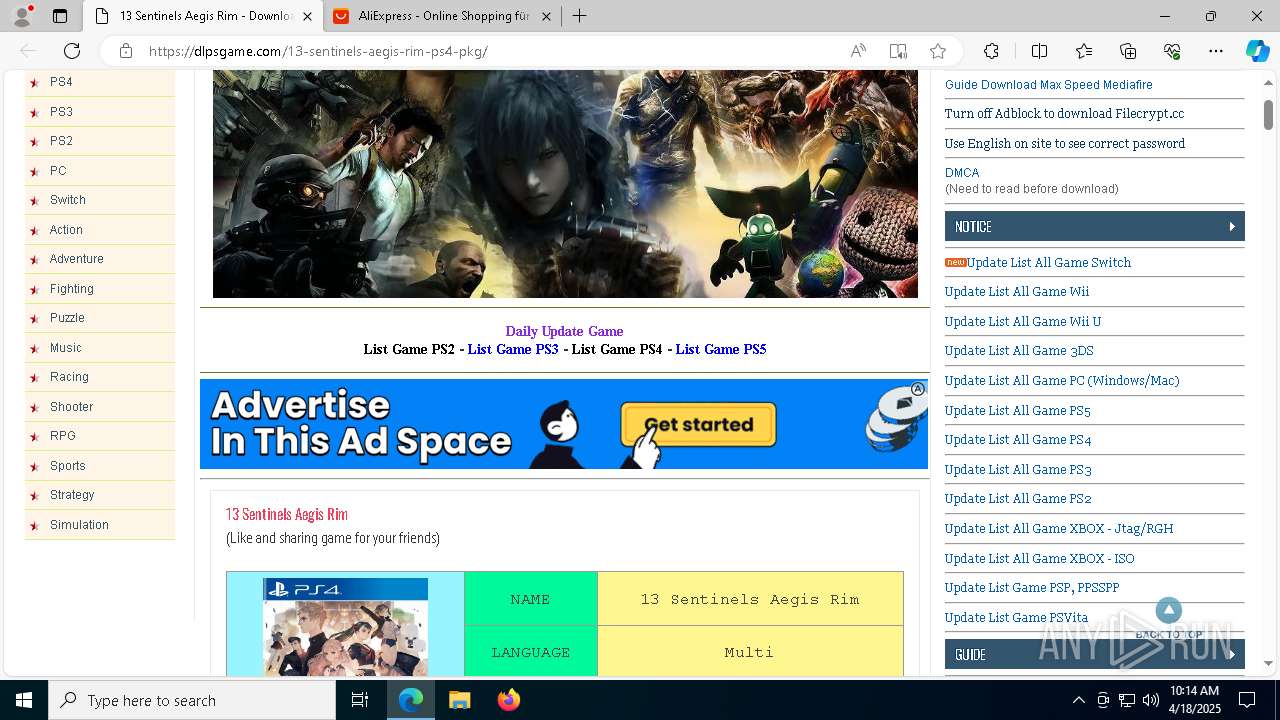
Task: Open Update List Game PSP, PPSSPP link
Action: tap(1032, 588)
